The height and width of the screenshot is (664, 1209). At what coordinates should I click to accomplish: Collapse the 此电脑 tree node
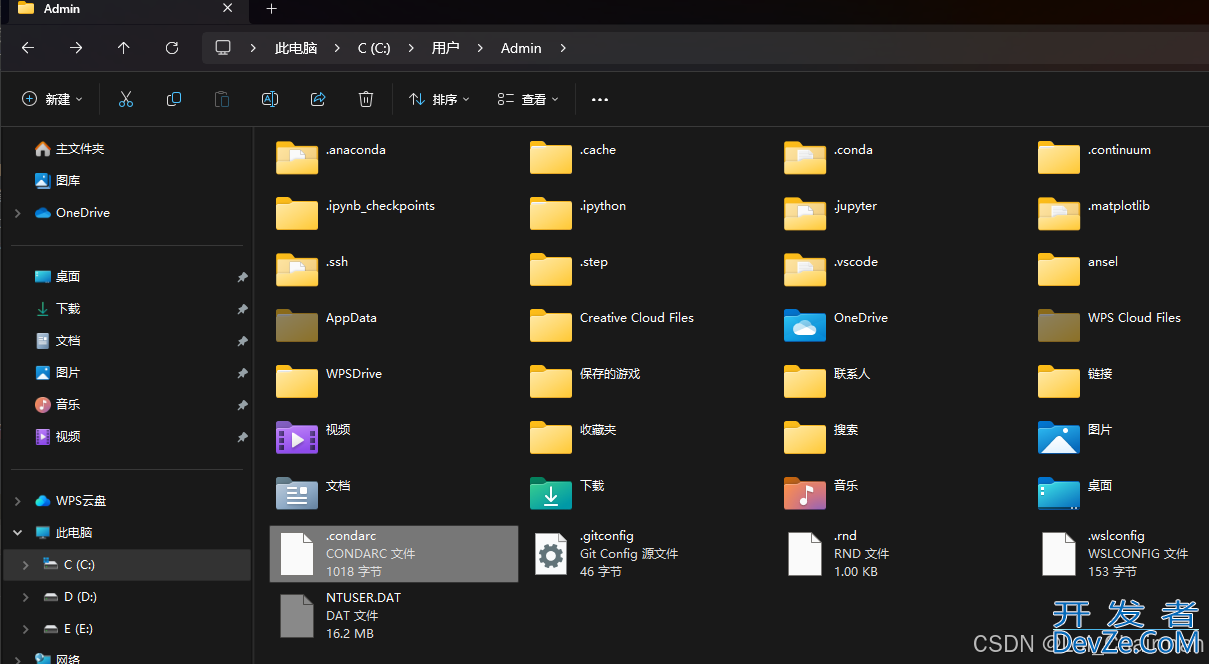tap(17, 533)
